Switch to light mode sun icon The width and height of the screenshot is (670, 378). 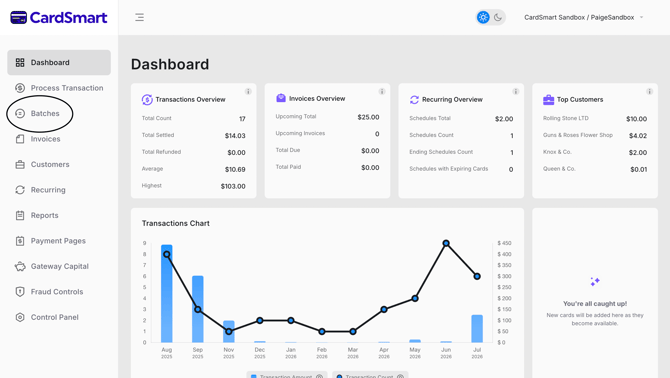483,18
